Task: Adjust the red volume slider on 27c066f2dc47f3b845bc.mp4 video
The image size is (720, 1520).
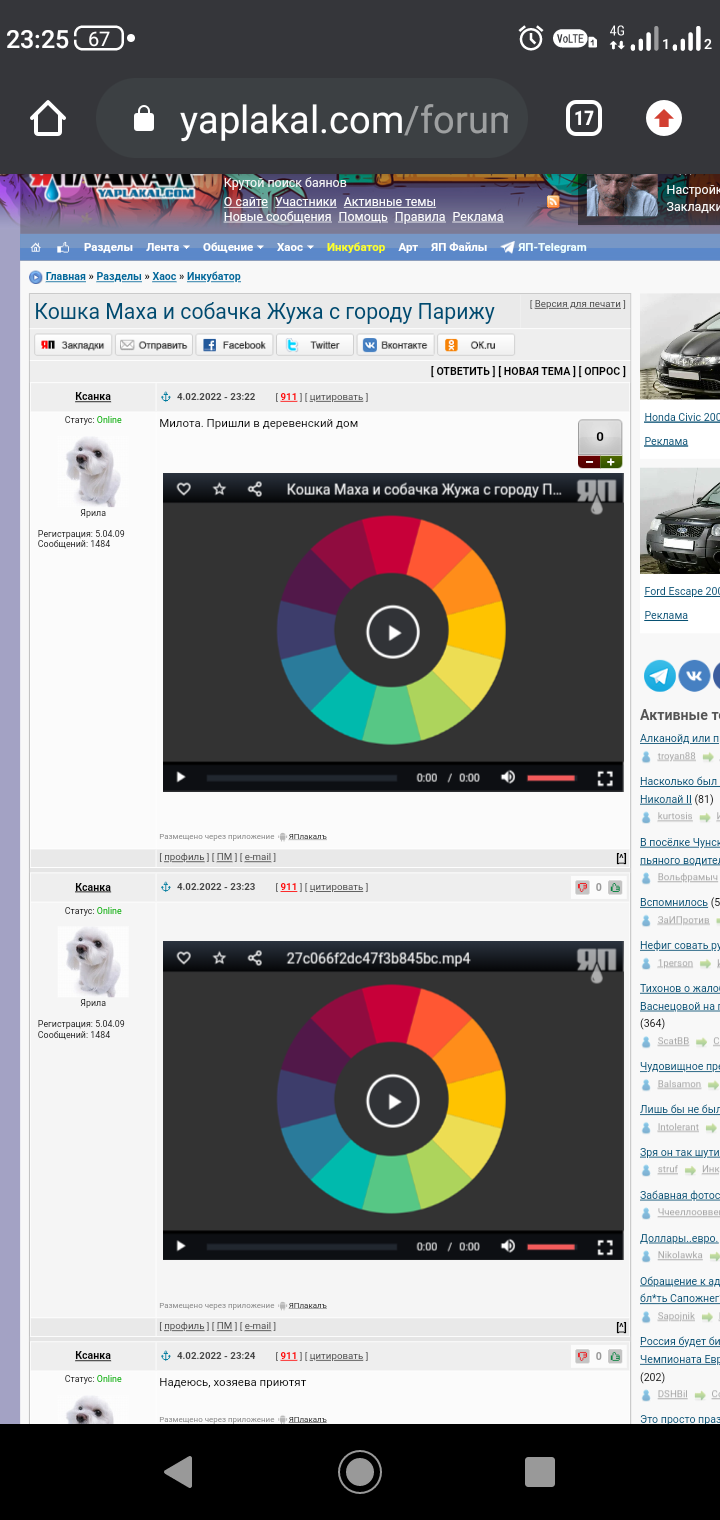Action: [551, 1247]
